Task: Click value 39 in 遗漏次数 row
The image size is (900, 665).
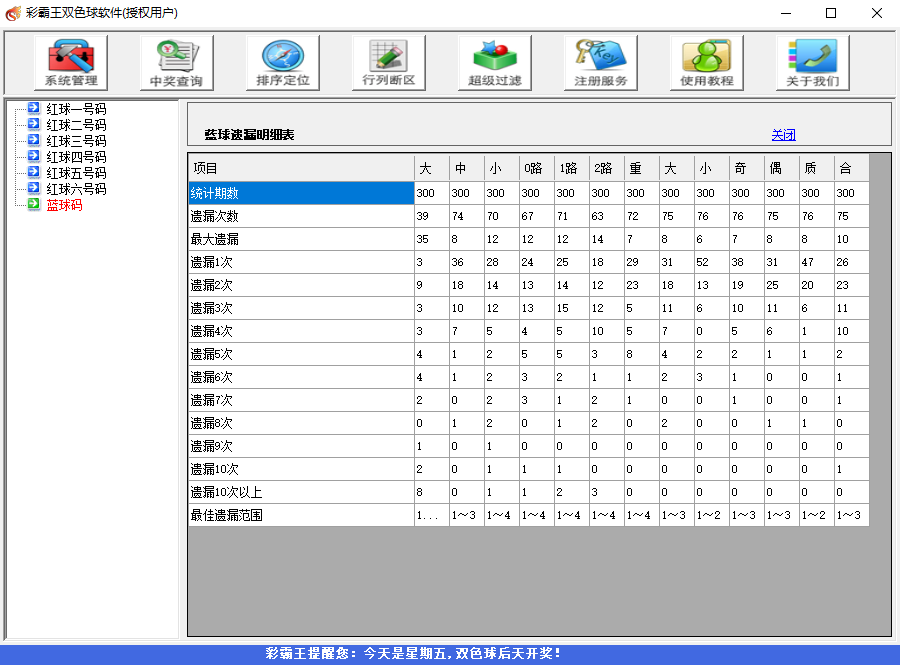Action: [x=432, y=216]
